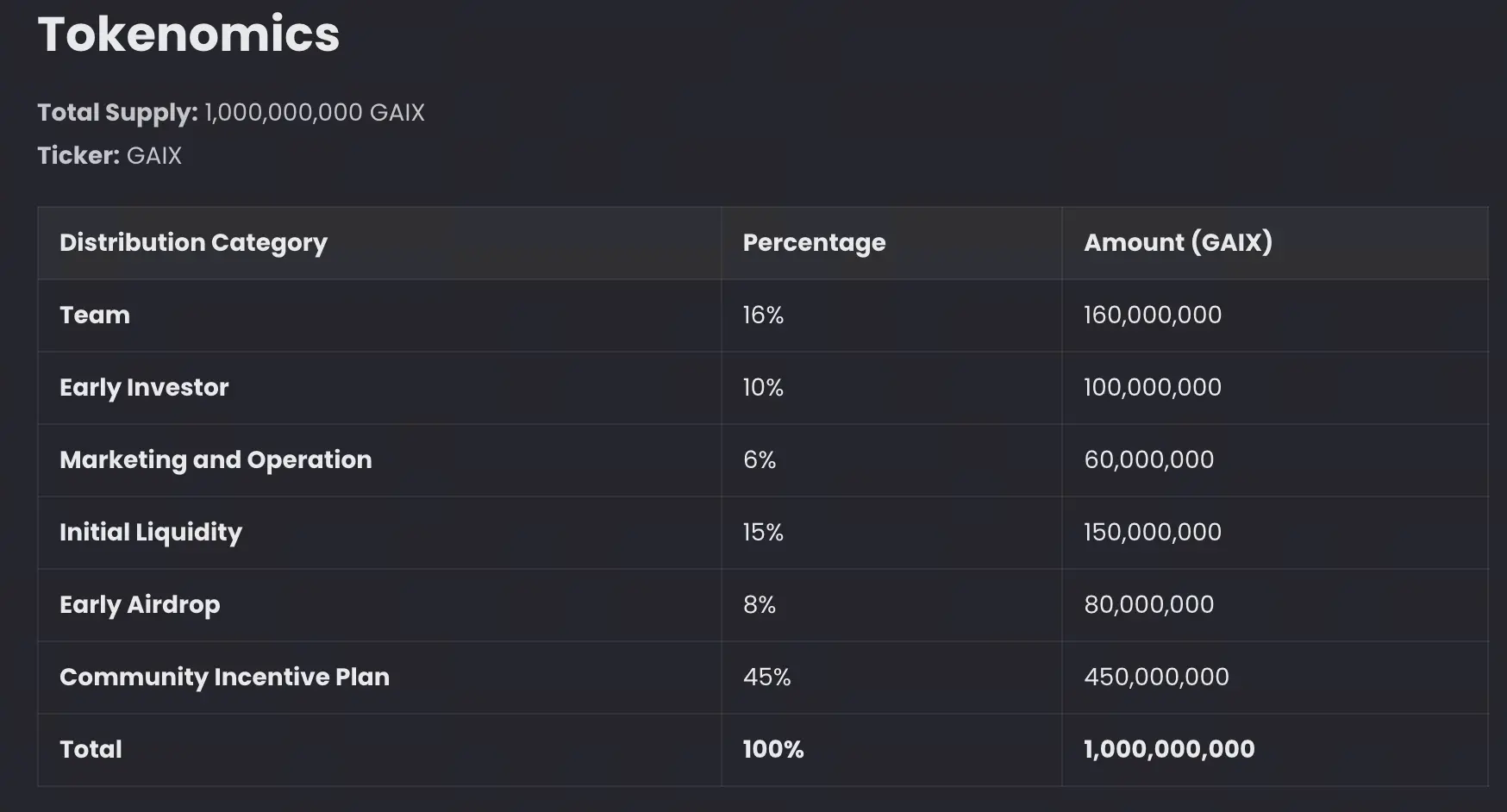Click the 150,000,000 Initial Liquidity amount

[1152, 533]
